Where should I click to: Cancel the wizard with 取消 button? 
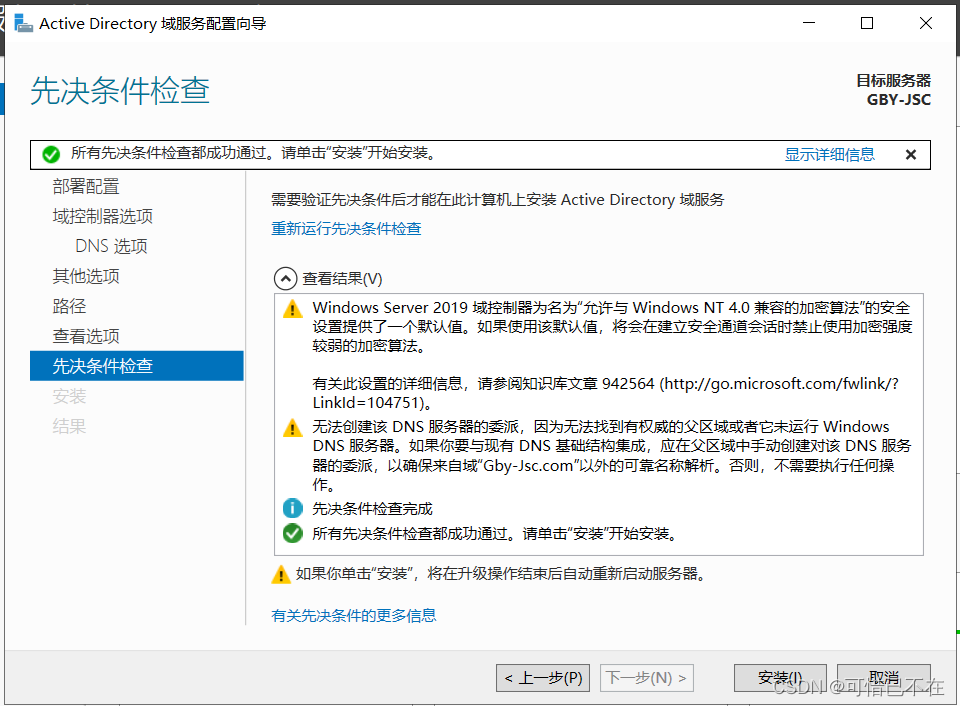click(883, 678)
